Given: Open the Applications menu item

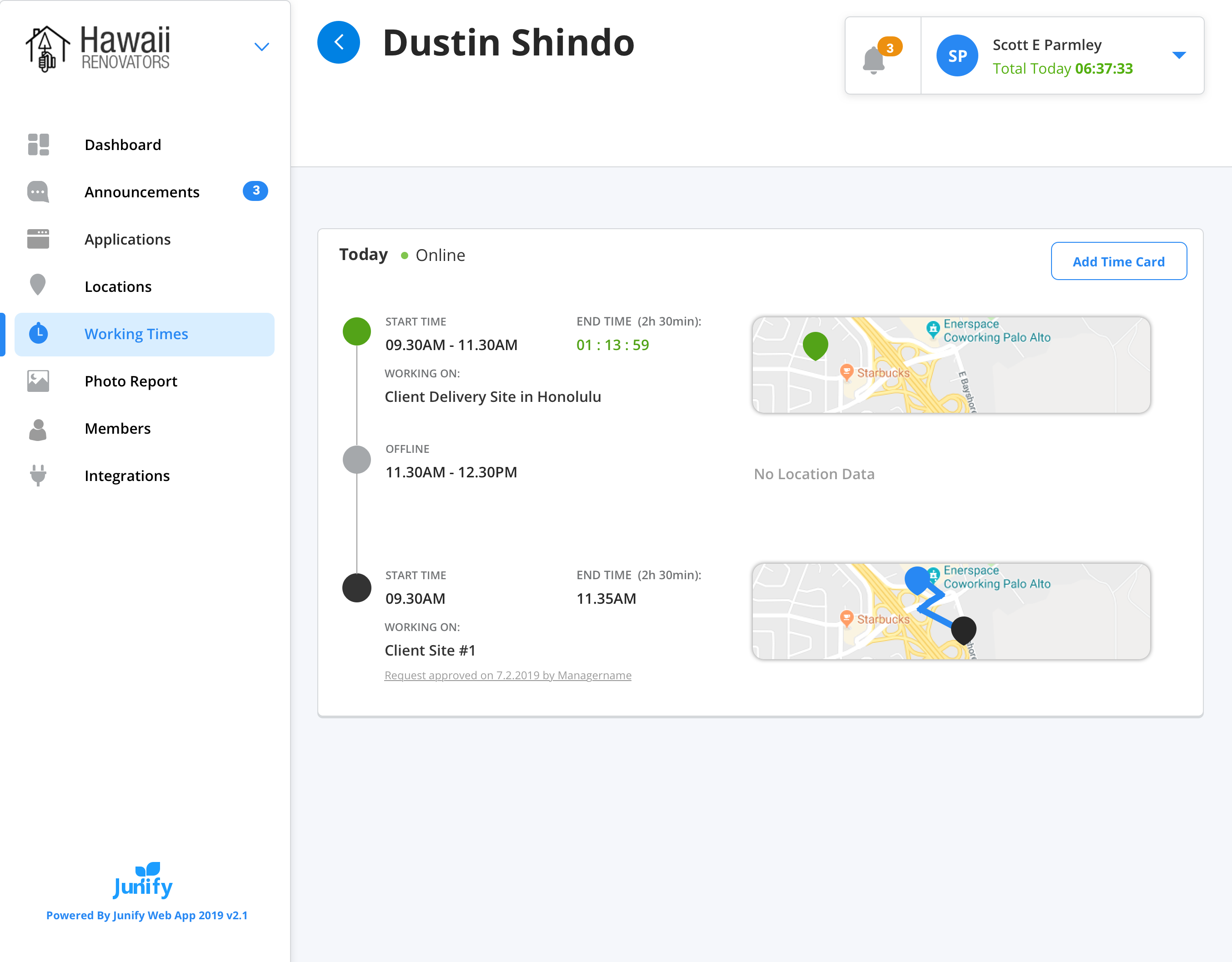Looking at the screenshot, I should point(145,239).
